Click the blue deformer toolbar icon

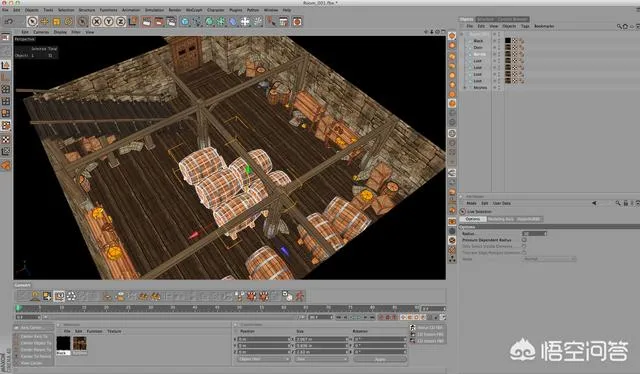[x=233, y=21]
